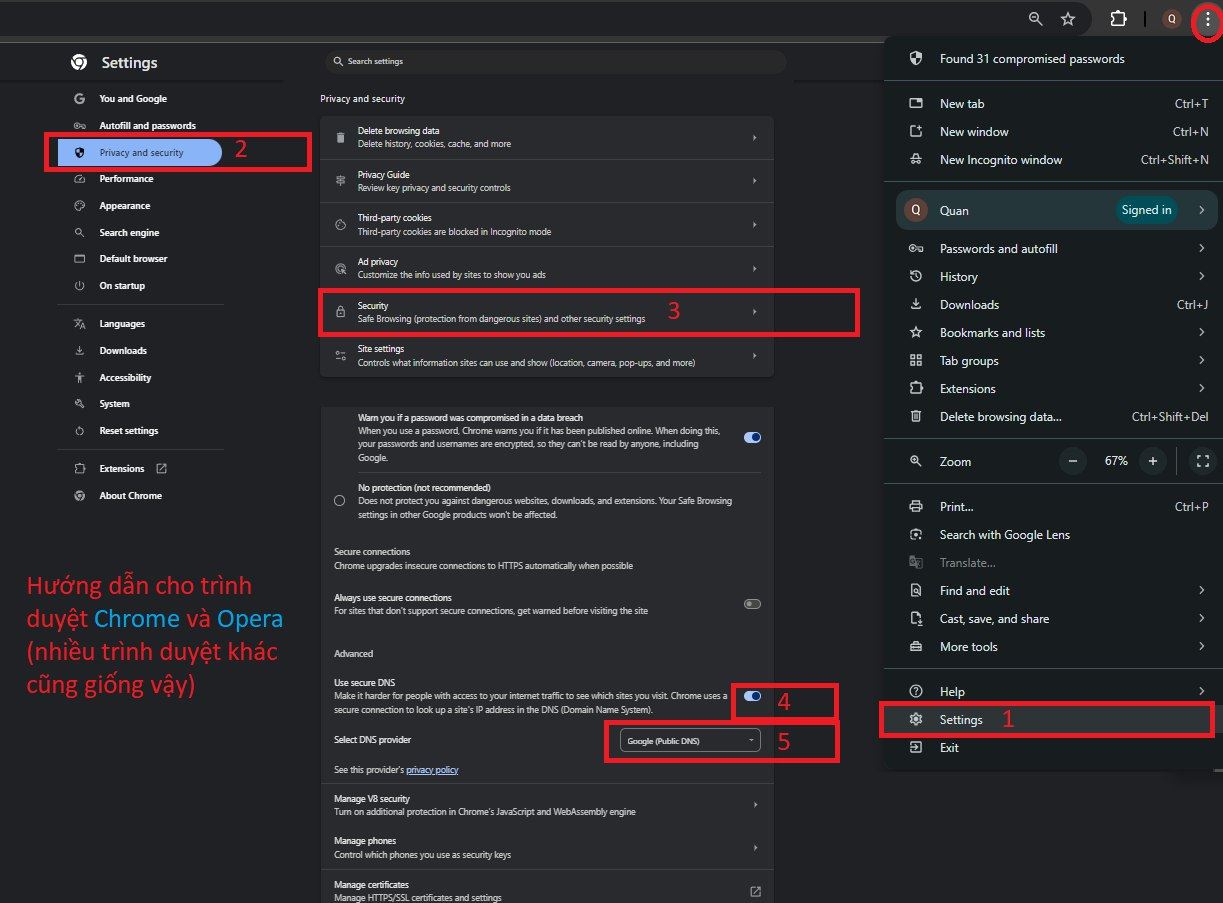Open the Performance settings section
The image size is (1223, 903).
tap(126, 179)
